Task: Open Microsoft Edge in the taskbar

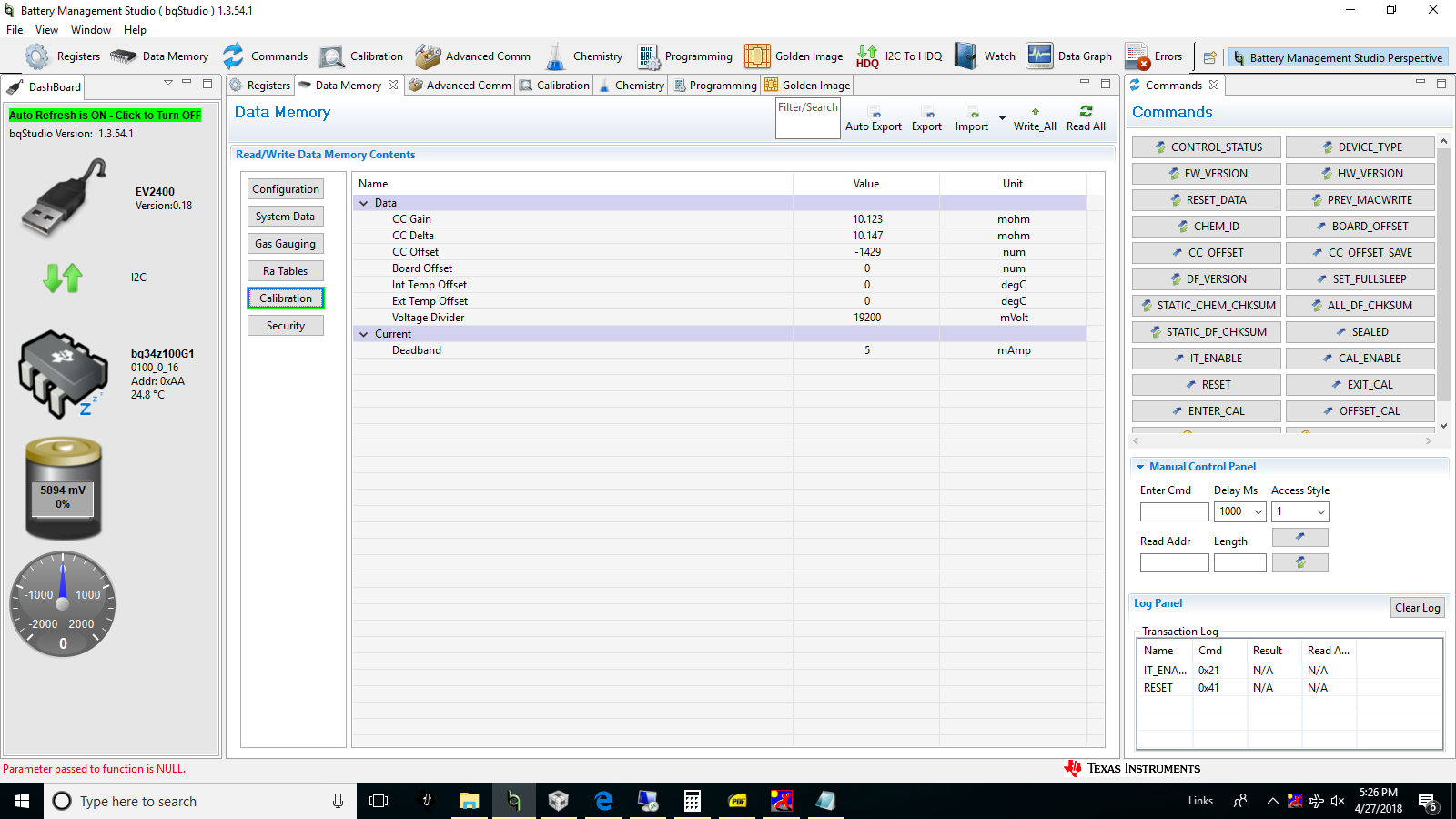Action: tap(602, 801)
